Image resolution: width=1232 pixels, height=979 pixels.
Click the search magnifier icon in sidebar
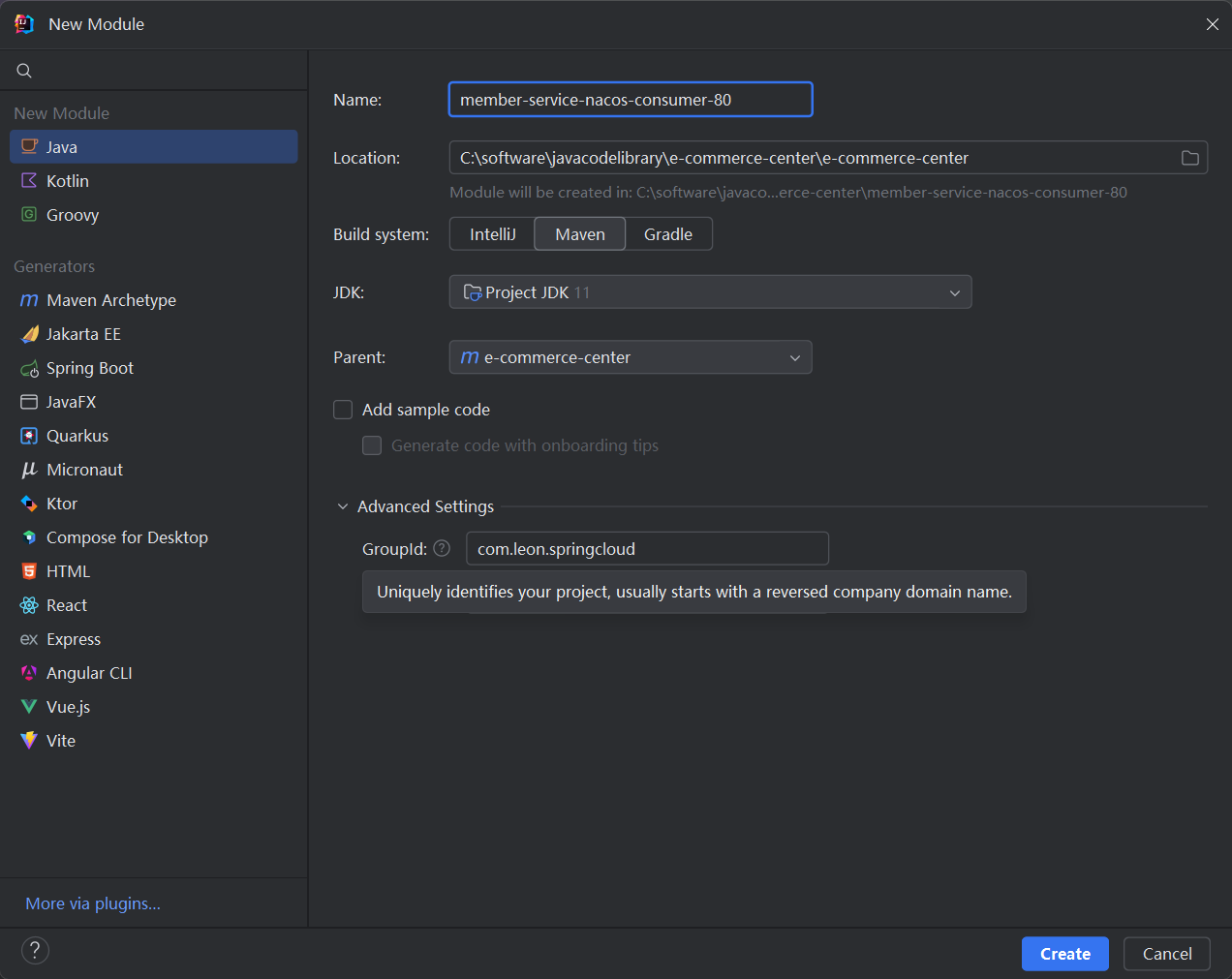tap(24, 71)
